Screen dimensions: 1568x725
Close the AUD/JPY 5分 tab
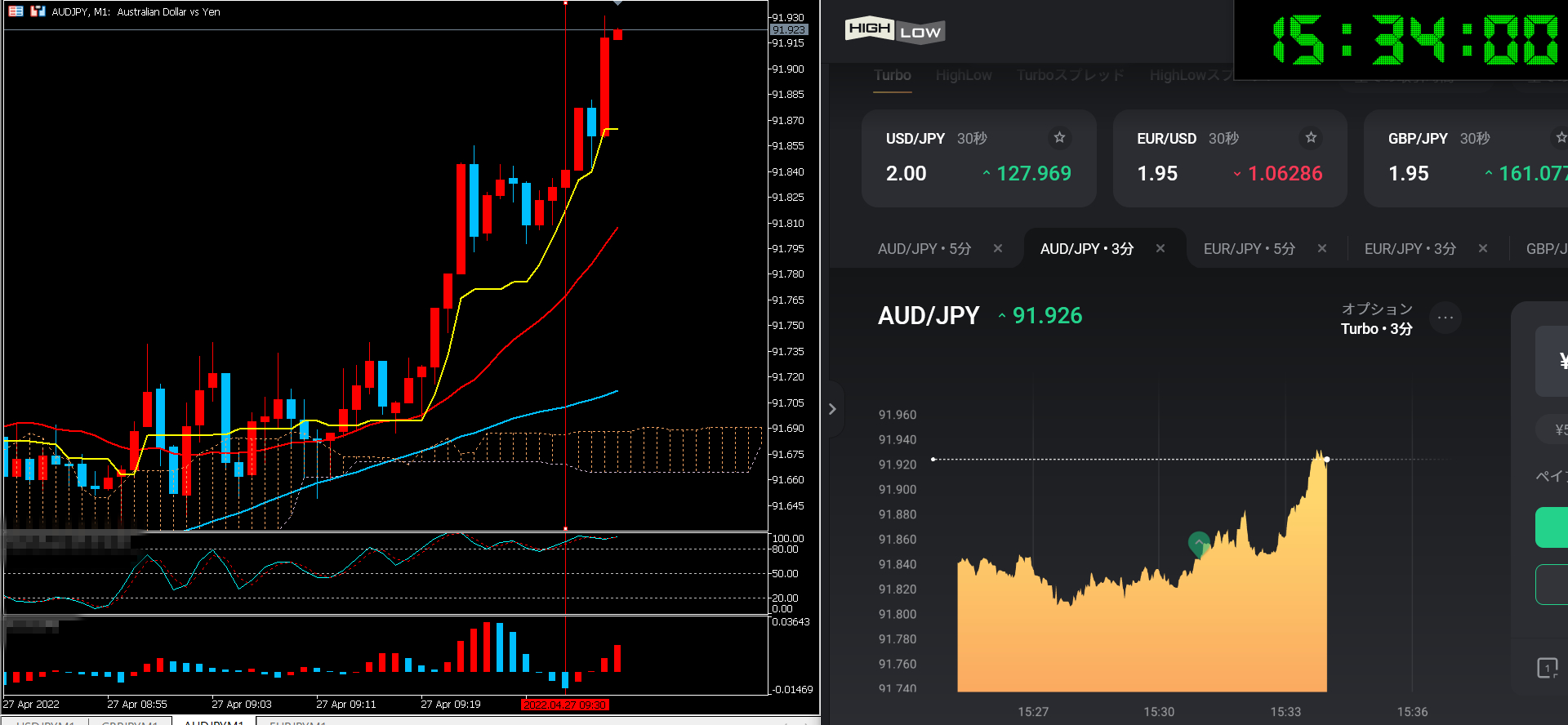(x=998, y=248)
